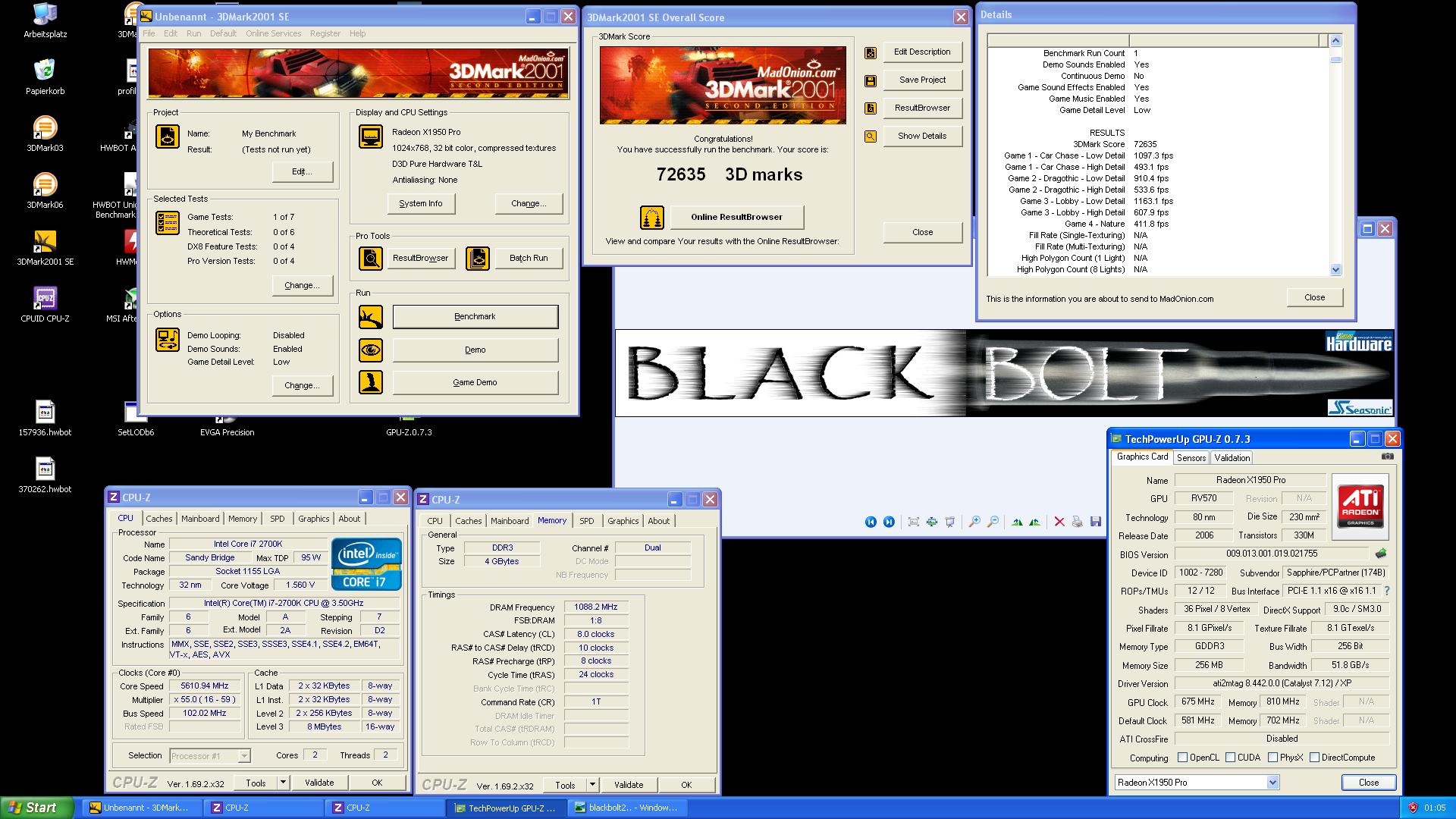This screenshot has width=1456, height=819.
Task: Open the Papierkorb recycle bin
Action: 45,77
